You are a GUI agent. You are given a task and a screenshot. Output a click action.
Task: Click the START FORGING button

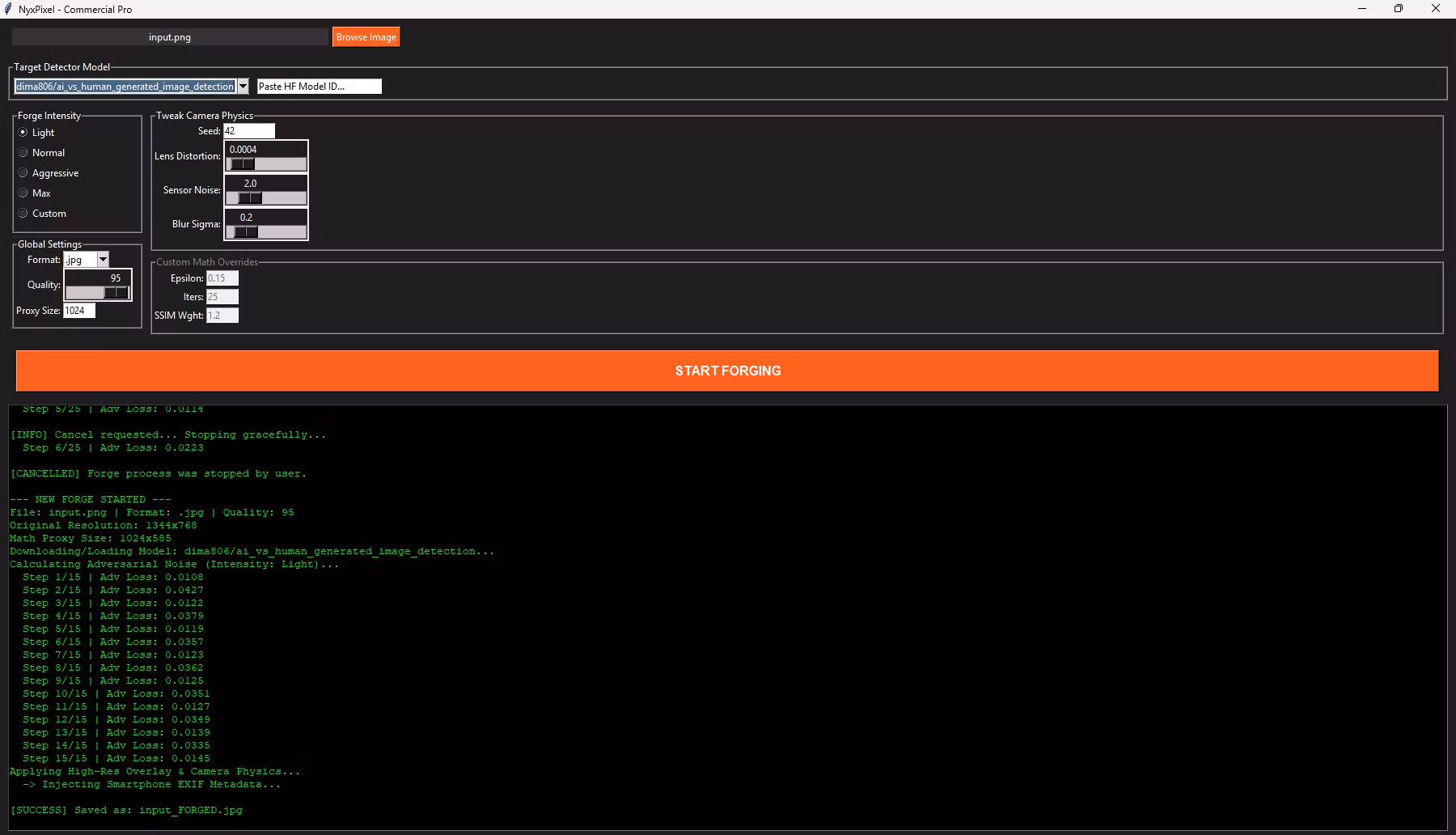click(x=727, y=371)
